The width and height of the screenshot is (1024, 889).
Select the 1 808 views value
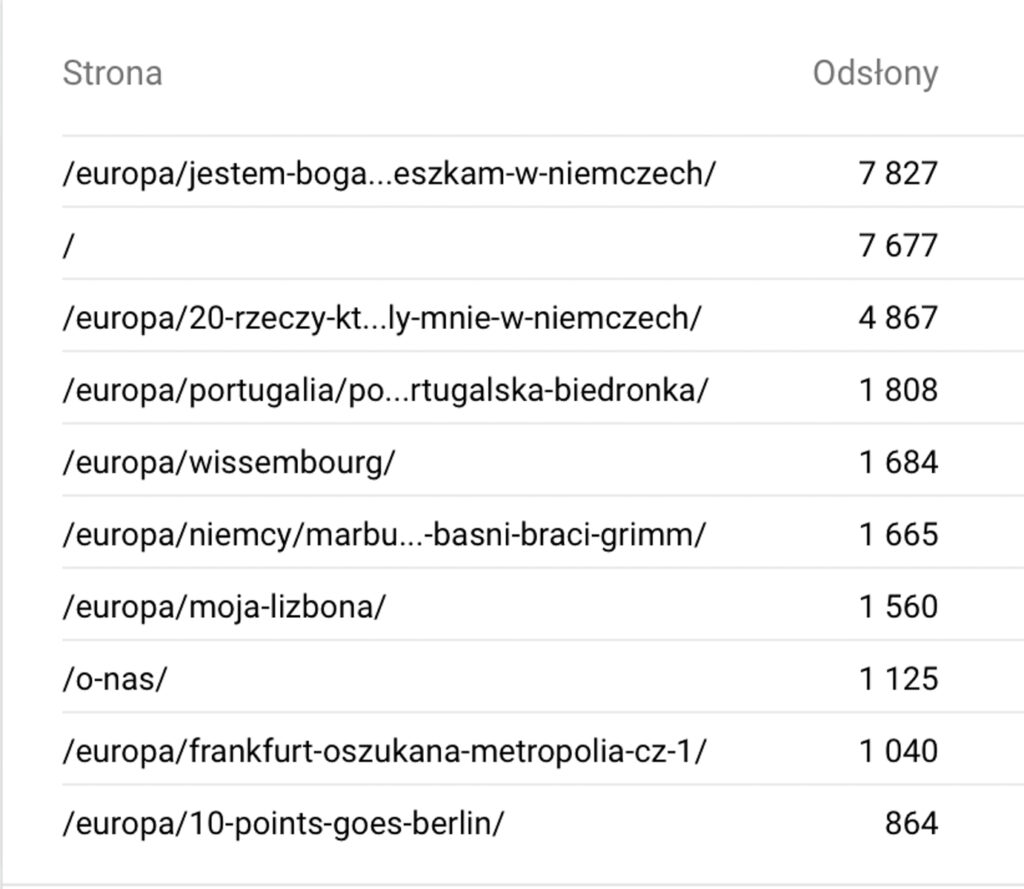click(x=899, y=390)
